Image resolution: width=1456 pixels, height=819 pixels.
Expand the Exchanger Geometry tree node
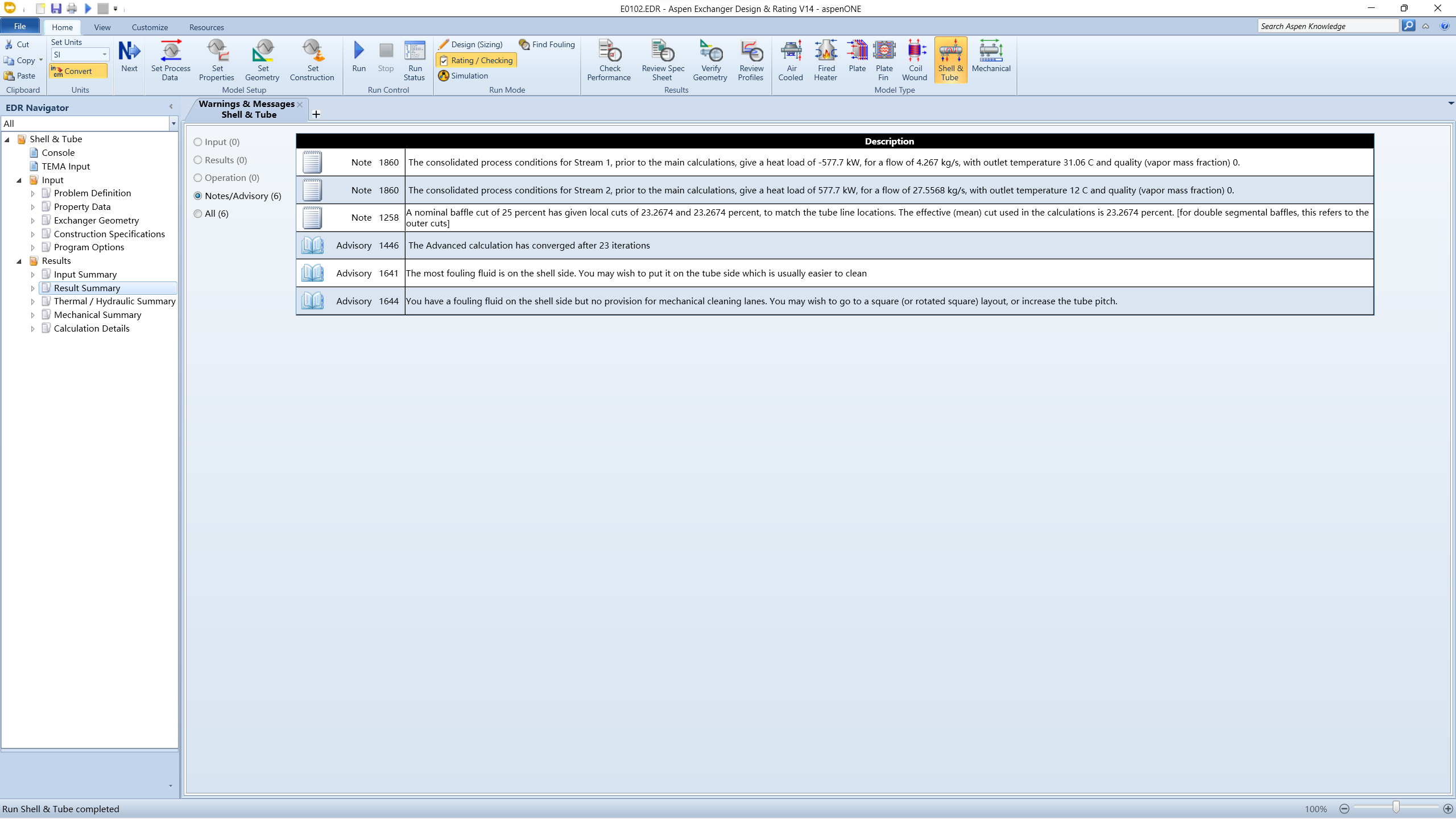(x=32, y=221)
